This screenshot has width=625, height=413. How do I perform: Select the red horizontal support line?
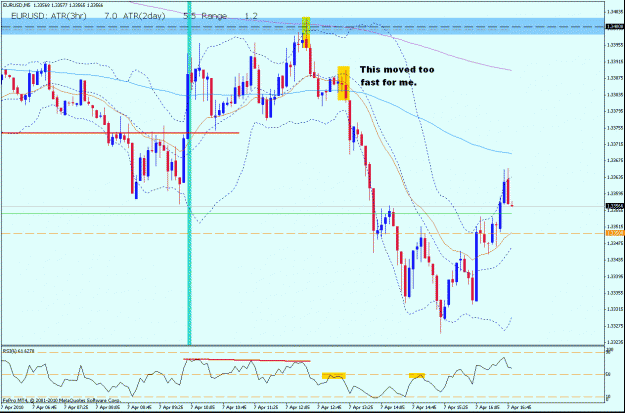[x=120, y=133]
